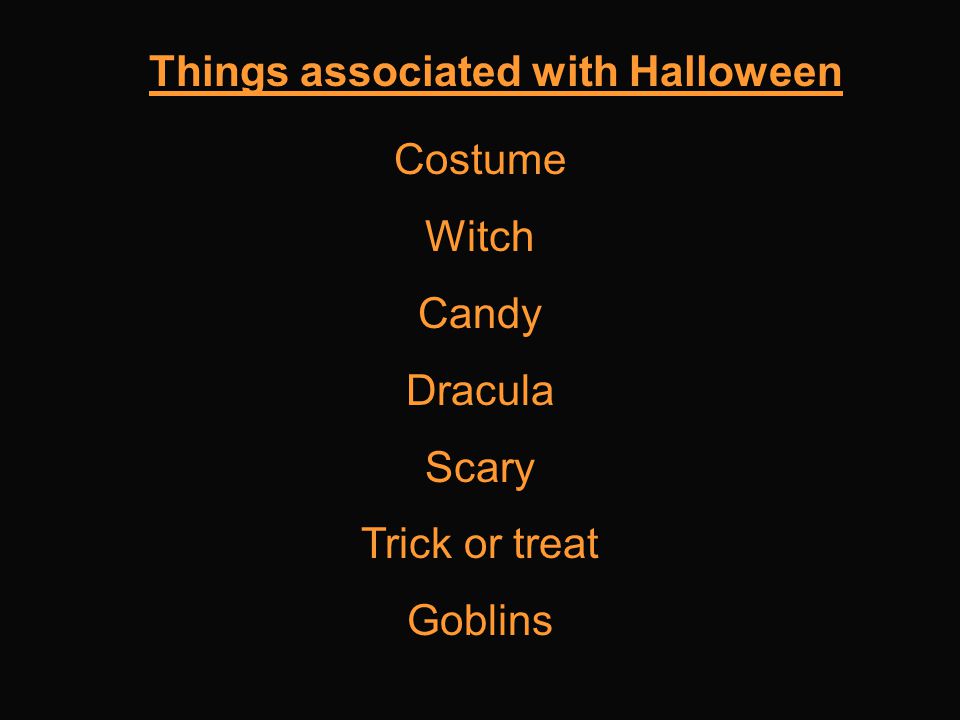Click the capital "G" of Goblins

[x=424, y=620]
